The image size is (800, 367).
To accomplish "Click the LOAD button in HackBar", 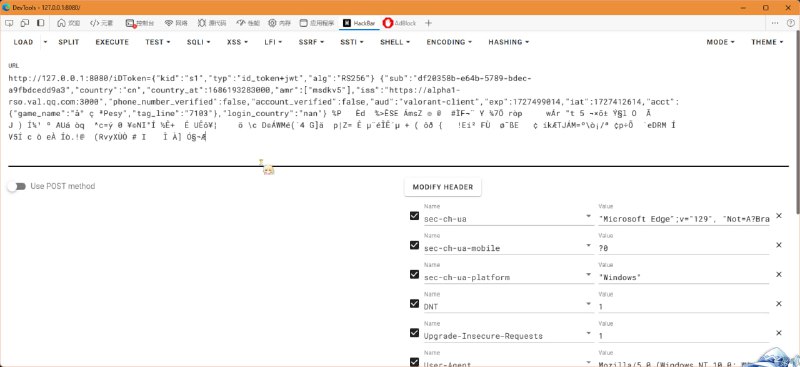I will [23, 42].
